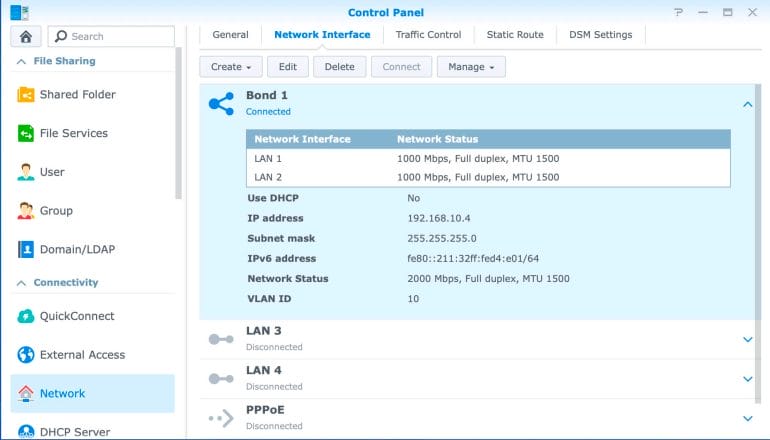Screen dimensions: 770x440
Task: Go to Control Panel home
Action: coord(26,36)
